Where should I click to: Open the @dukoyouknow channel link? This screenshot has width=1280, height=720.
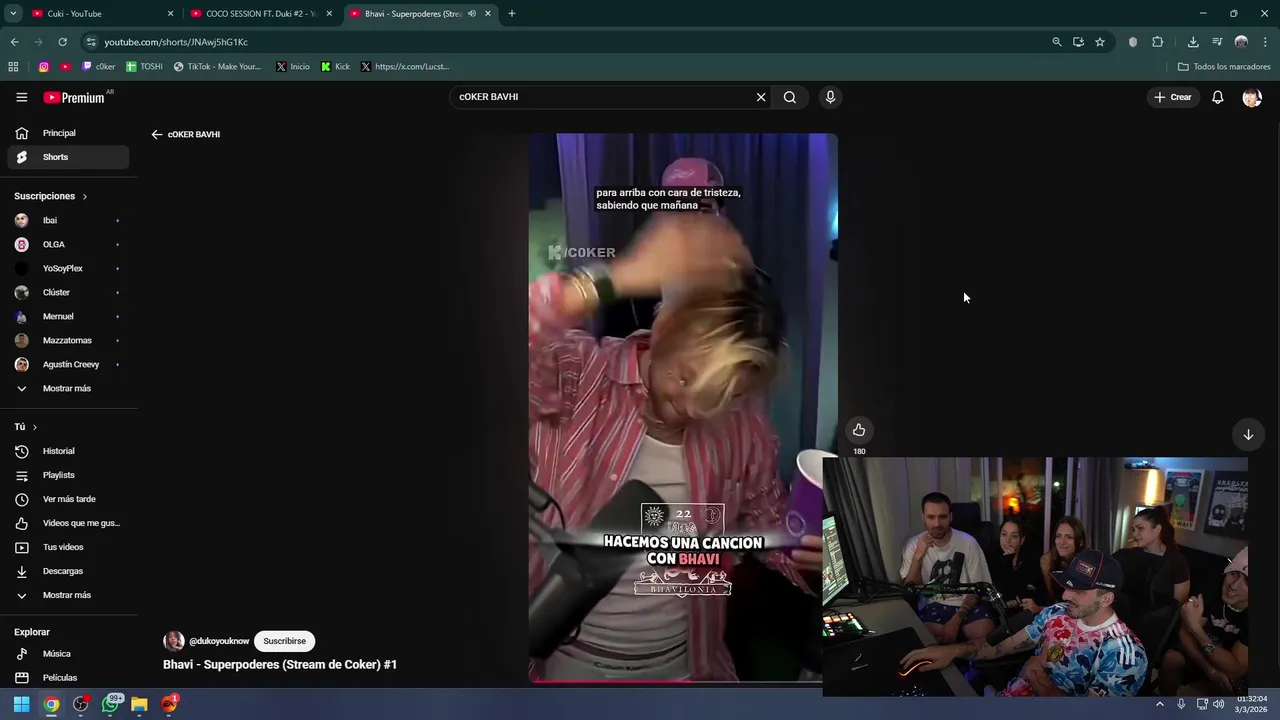(x=219, y=641)
